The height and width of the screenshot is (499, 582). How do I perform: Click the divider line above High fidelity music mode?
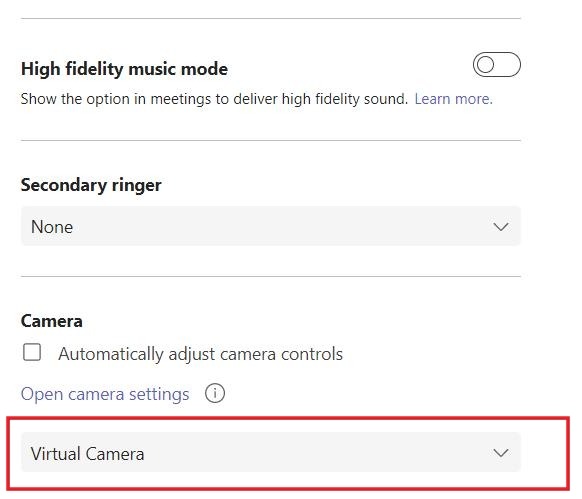point(271,18)
